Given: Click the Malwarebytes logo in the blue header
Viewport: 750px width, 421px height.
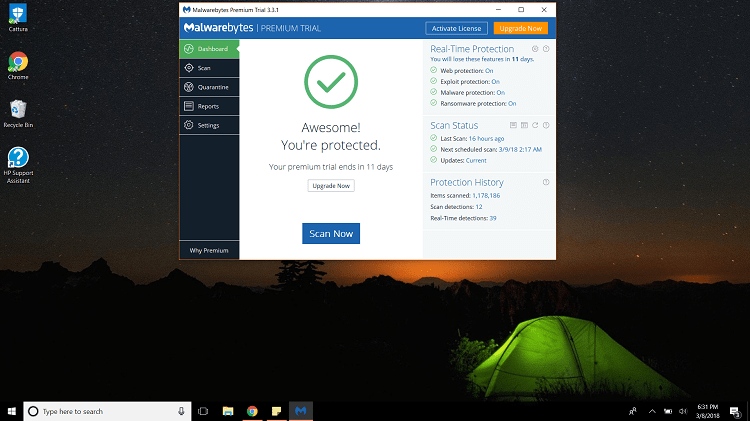Looking at the screenshot, I should tap(219, 28).
